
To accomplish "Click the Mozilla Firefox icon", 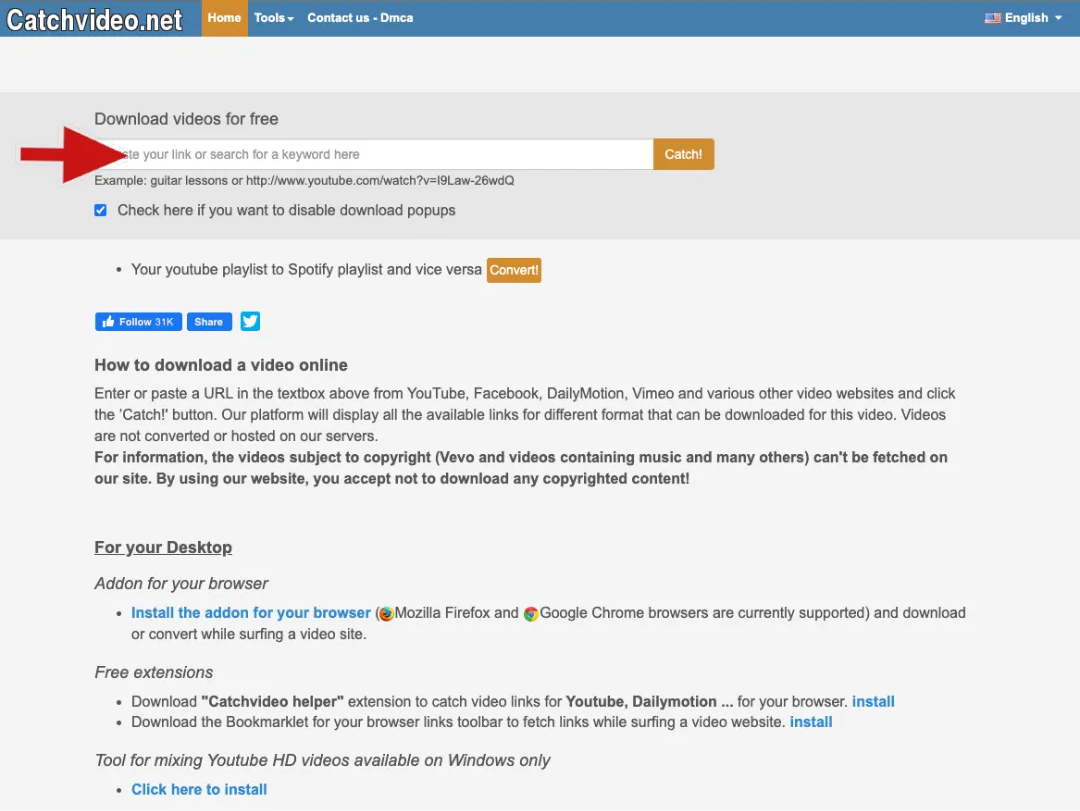I will 386,613.
